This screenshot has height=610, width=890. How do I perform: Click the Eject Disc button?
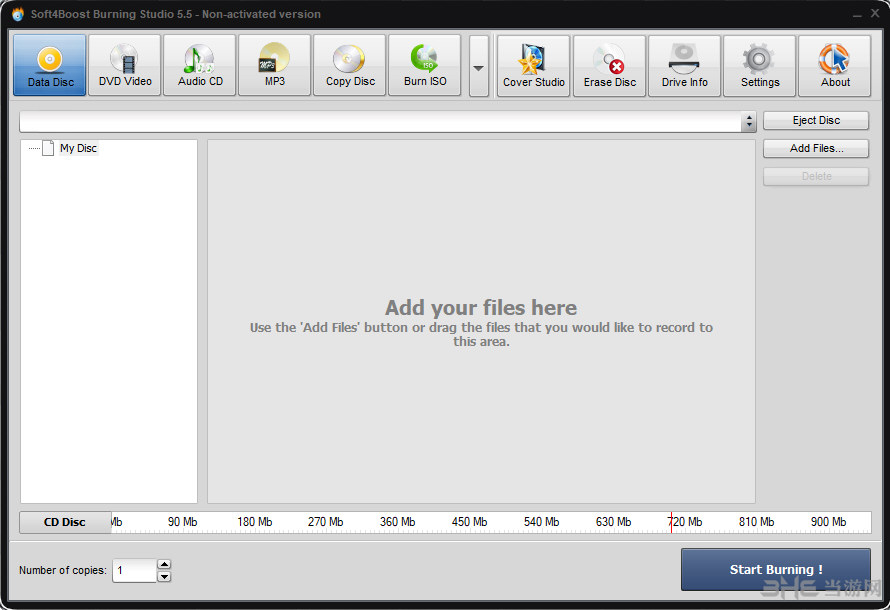tap(816, 120)
